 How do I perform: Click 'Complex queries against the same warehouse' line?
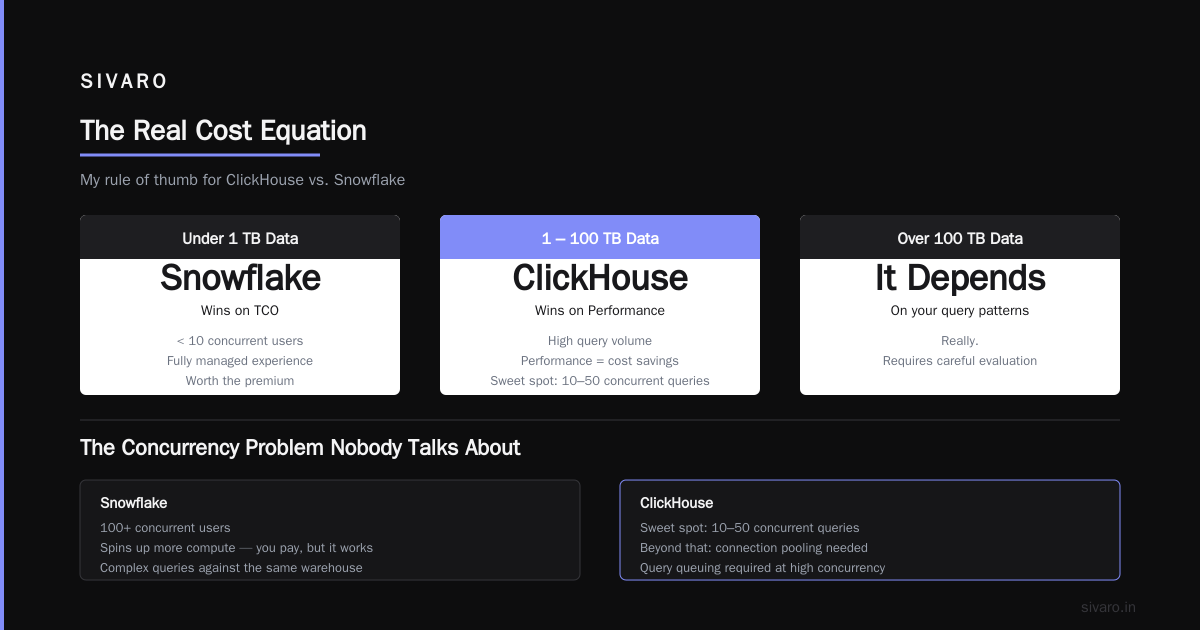(x=231, y=568)
